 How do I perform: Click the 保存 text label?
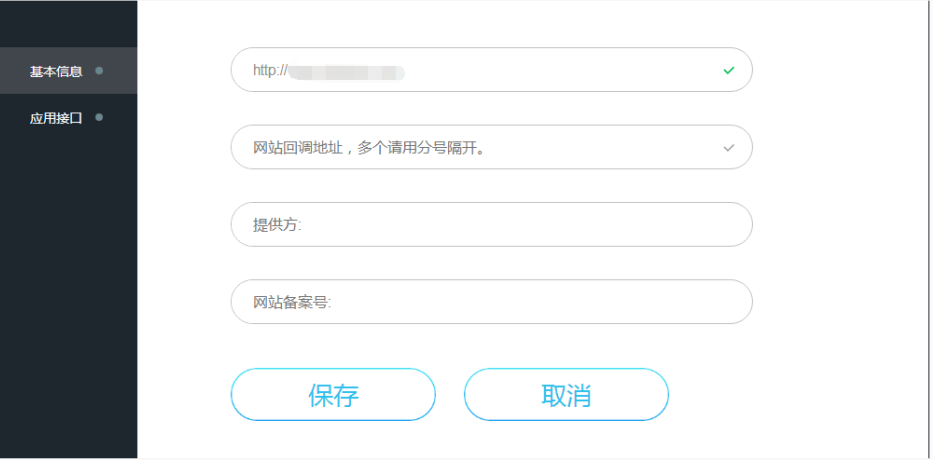[333, 395]
